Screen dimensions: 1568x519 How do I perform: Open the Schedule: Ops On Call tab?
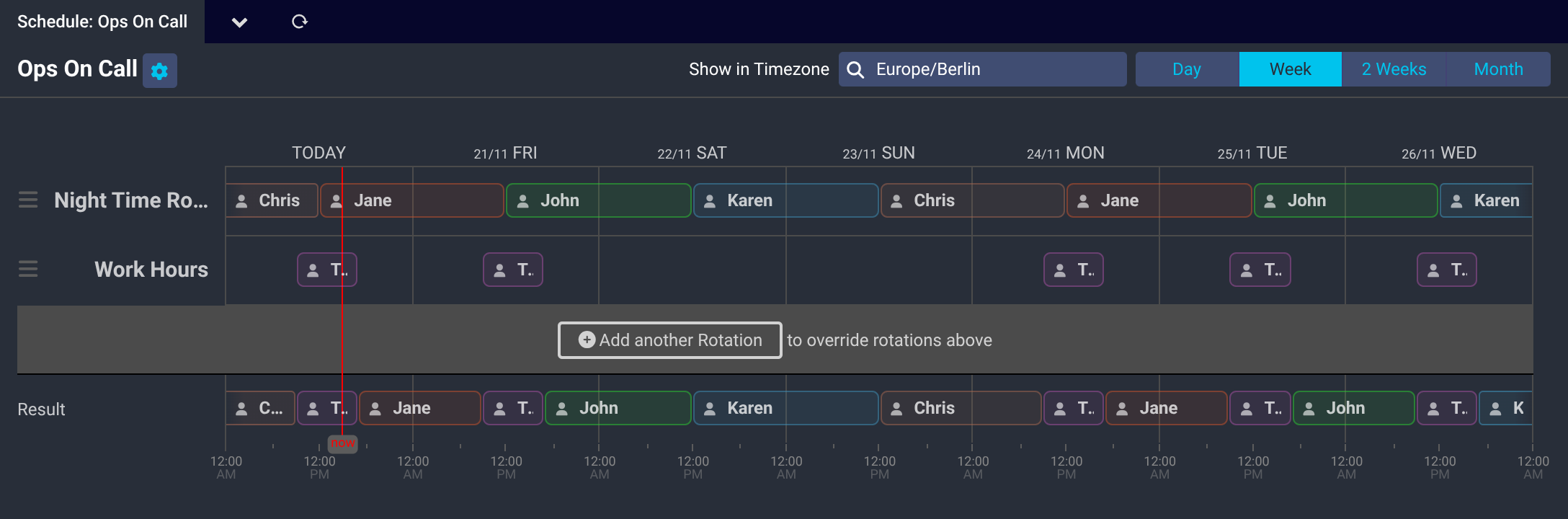point(102,22)
